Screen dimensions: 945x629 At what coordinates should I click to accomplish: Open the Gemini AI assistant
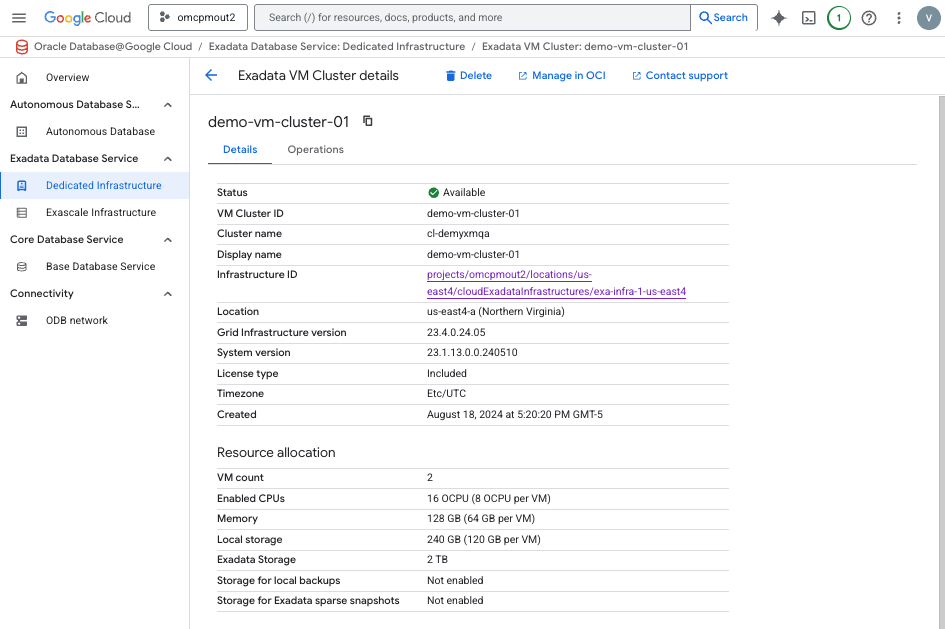coord(778,17)
